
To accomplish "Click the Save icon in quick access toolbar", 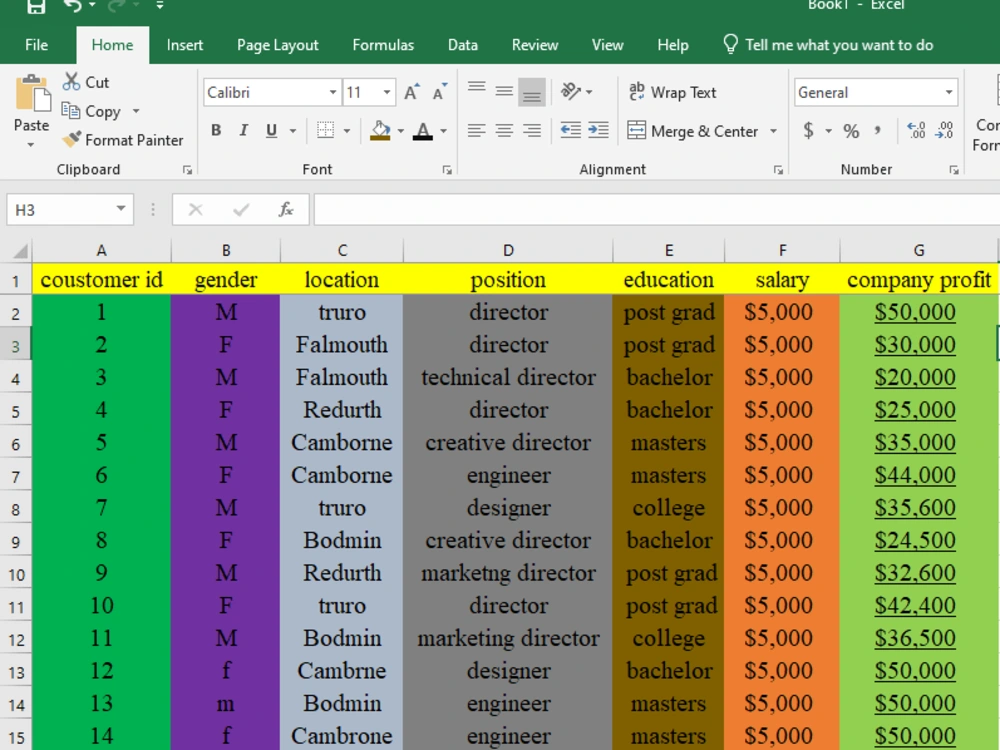I will [36, 6].
